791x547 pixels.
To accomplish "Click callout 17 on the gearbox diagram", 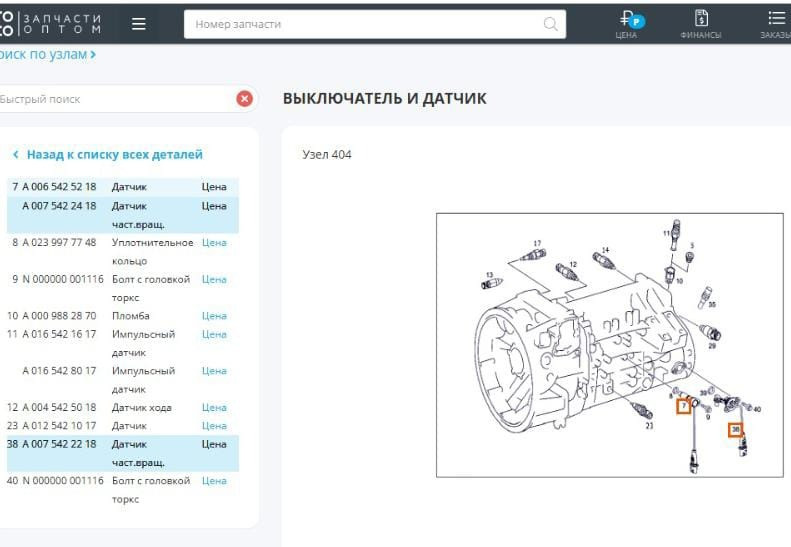I will pos(537,243).
